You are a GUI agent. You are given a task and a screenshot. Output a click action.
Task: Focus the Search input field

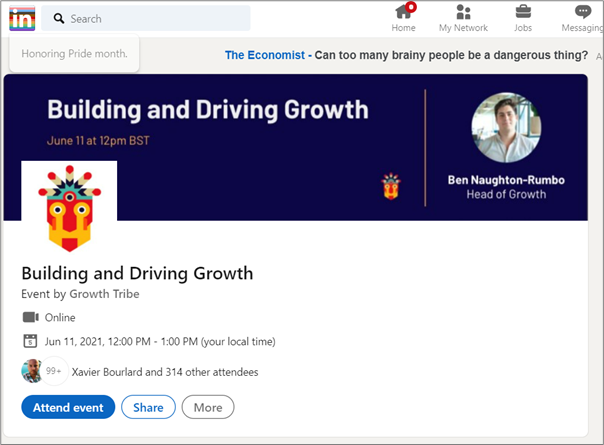[146, 18]
